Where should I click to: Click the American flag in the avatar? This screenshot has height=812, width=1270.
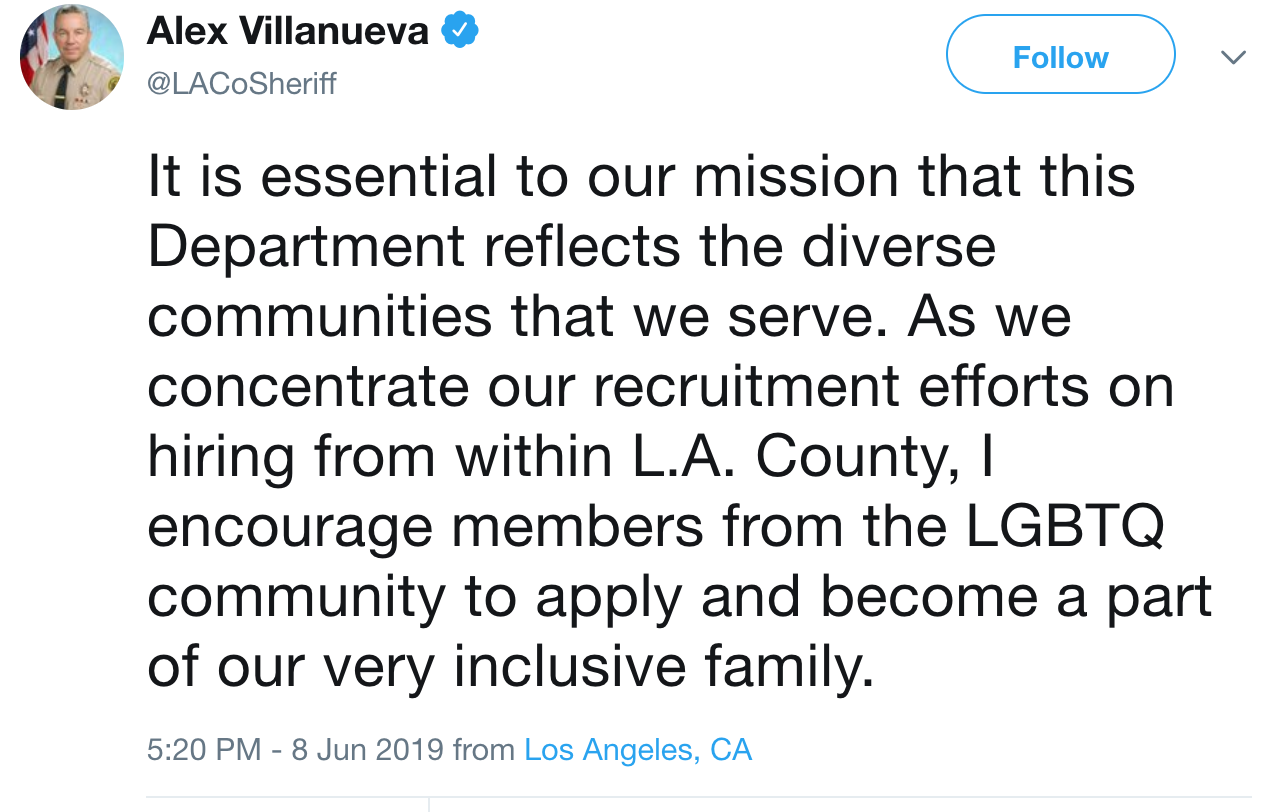pyautogui.click(x=33, y=50)
